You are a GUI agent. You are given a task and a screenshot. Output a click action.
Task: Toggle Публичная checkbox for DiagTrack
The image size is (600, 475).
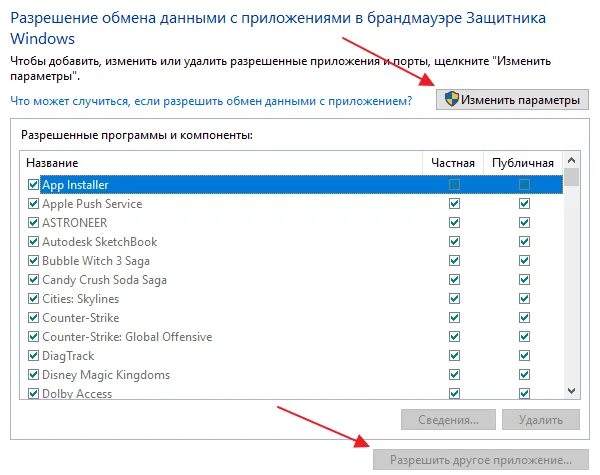[524, 356]
